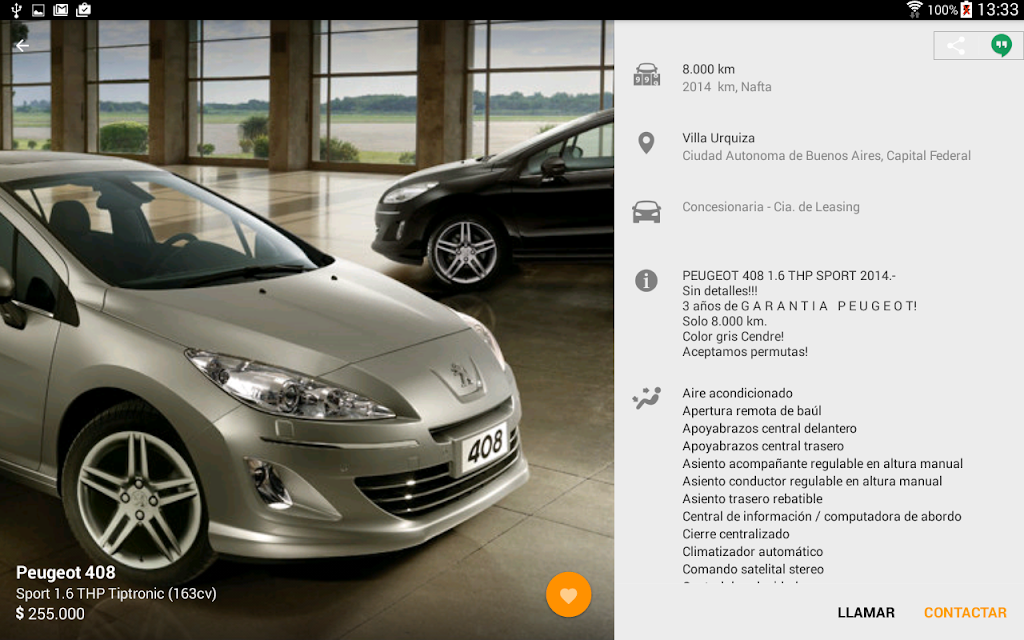Select 'Asiento acompañante regulable' feature
The image size is (1024, 640).
tap(822, 464)
